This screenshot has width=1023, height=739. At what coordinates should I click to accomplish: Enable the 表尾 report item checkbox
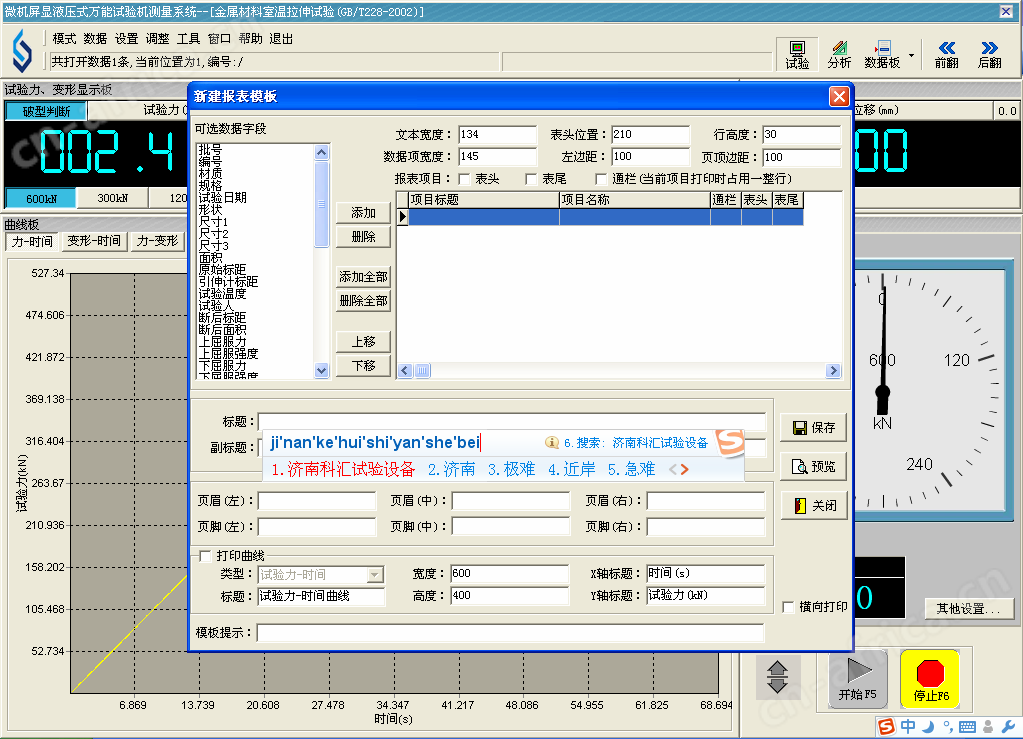coord(531,179)
